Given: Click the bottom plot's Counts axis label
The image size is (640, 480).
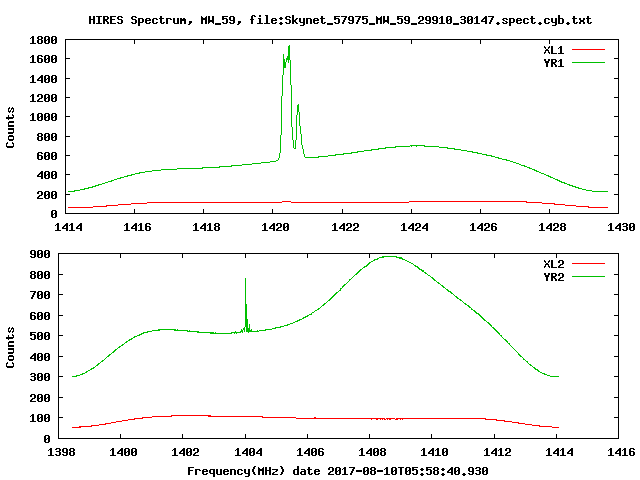Looking at the screenshot, I should click(10, 347).
